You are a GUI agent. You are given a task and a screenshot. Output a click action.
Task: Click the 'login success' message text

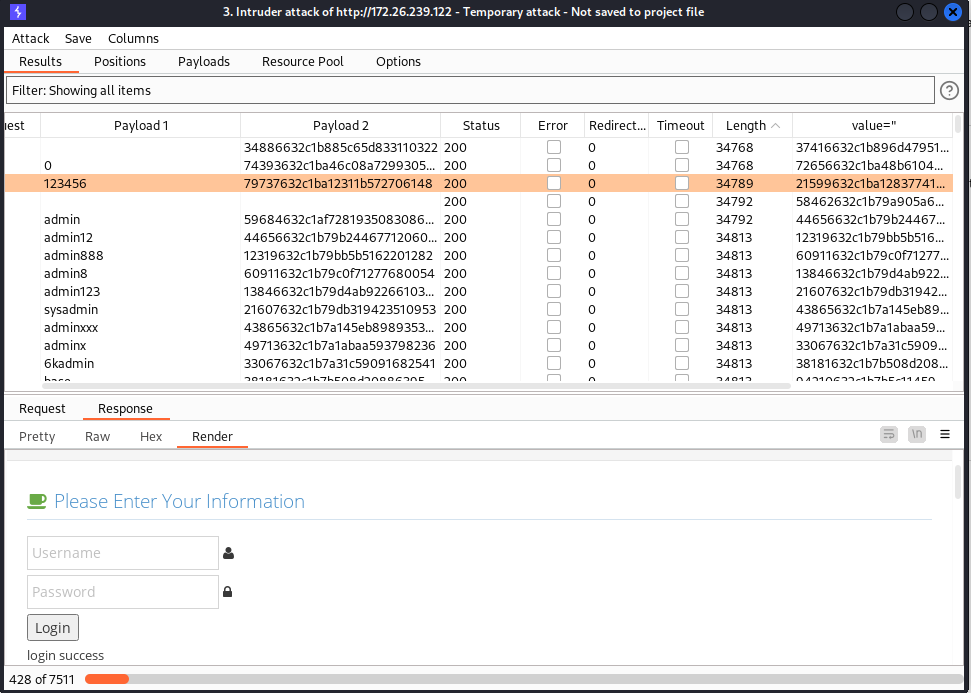pos(66,655)
